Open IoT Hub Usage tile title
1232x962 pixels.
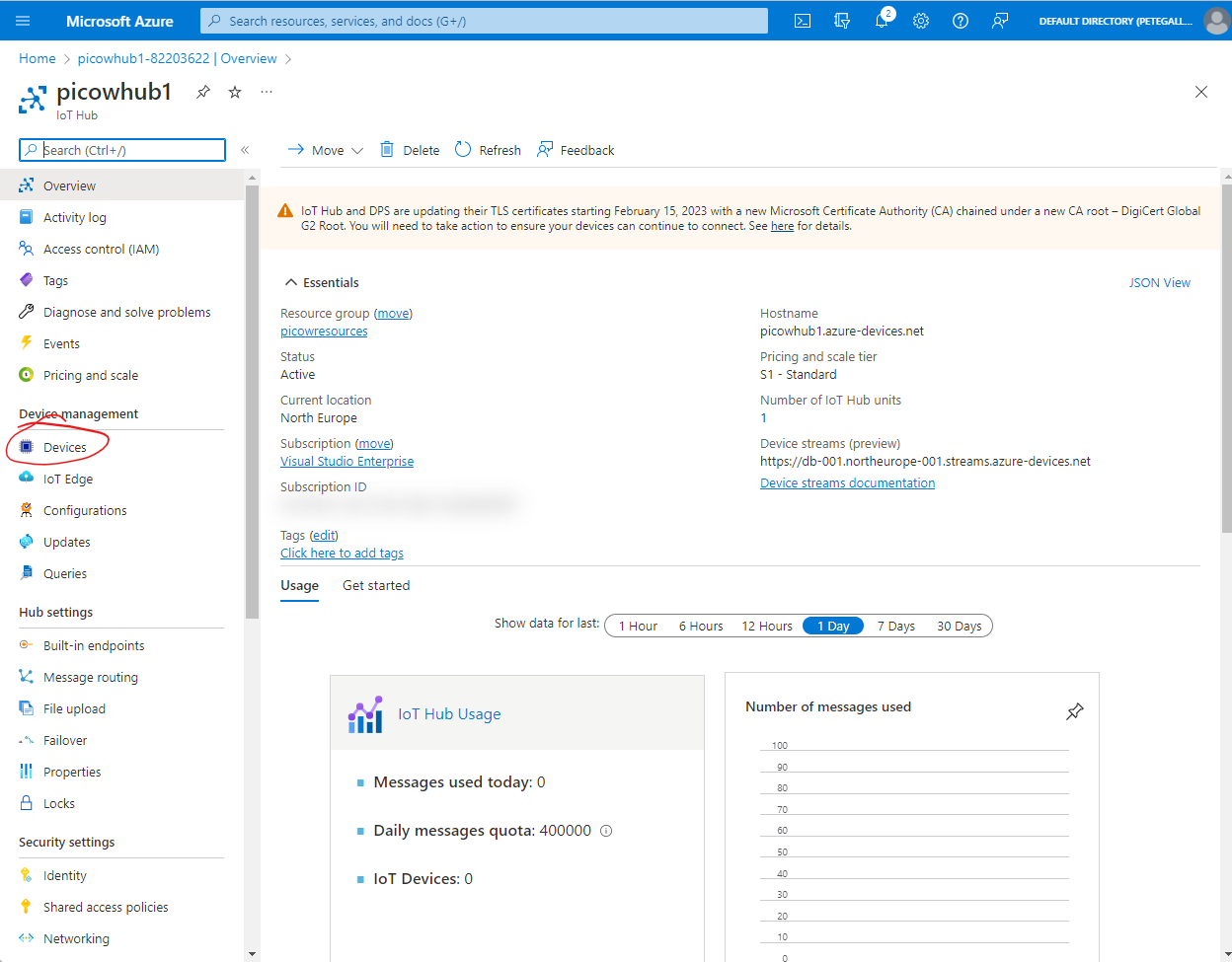[449, 714]
